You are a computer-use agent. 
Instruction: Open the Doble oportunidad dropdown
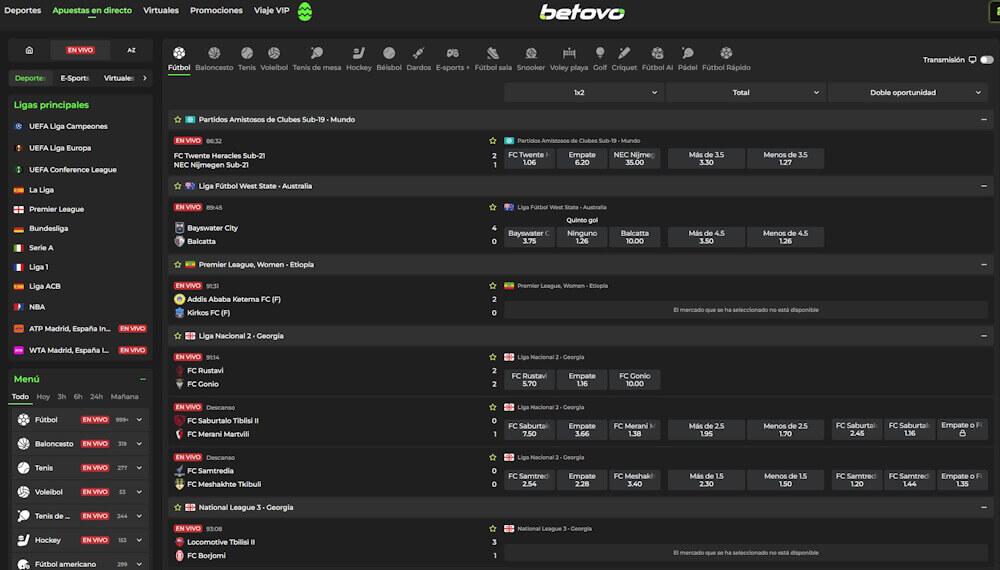pos(907,92)
